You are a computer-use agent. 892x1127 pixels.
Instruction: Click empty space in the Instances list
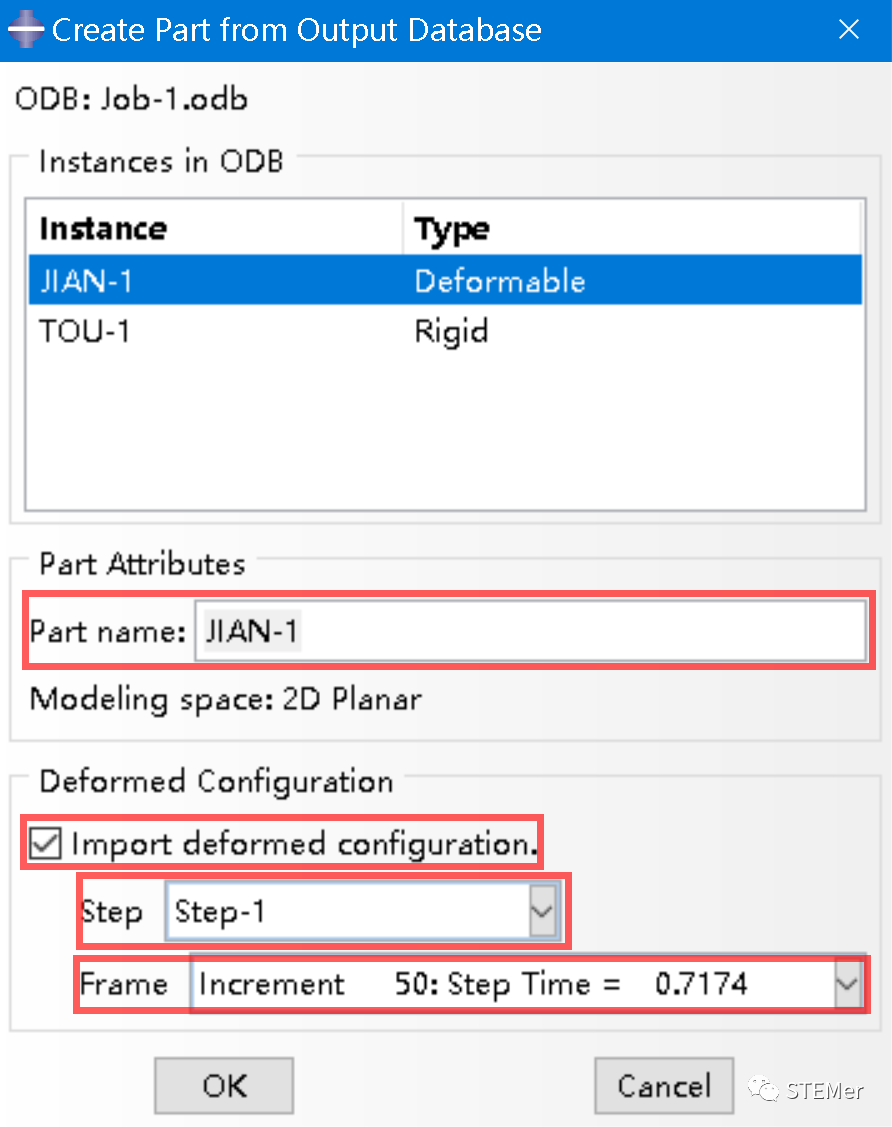tap(444, 430)
